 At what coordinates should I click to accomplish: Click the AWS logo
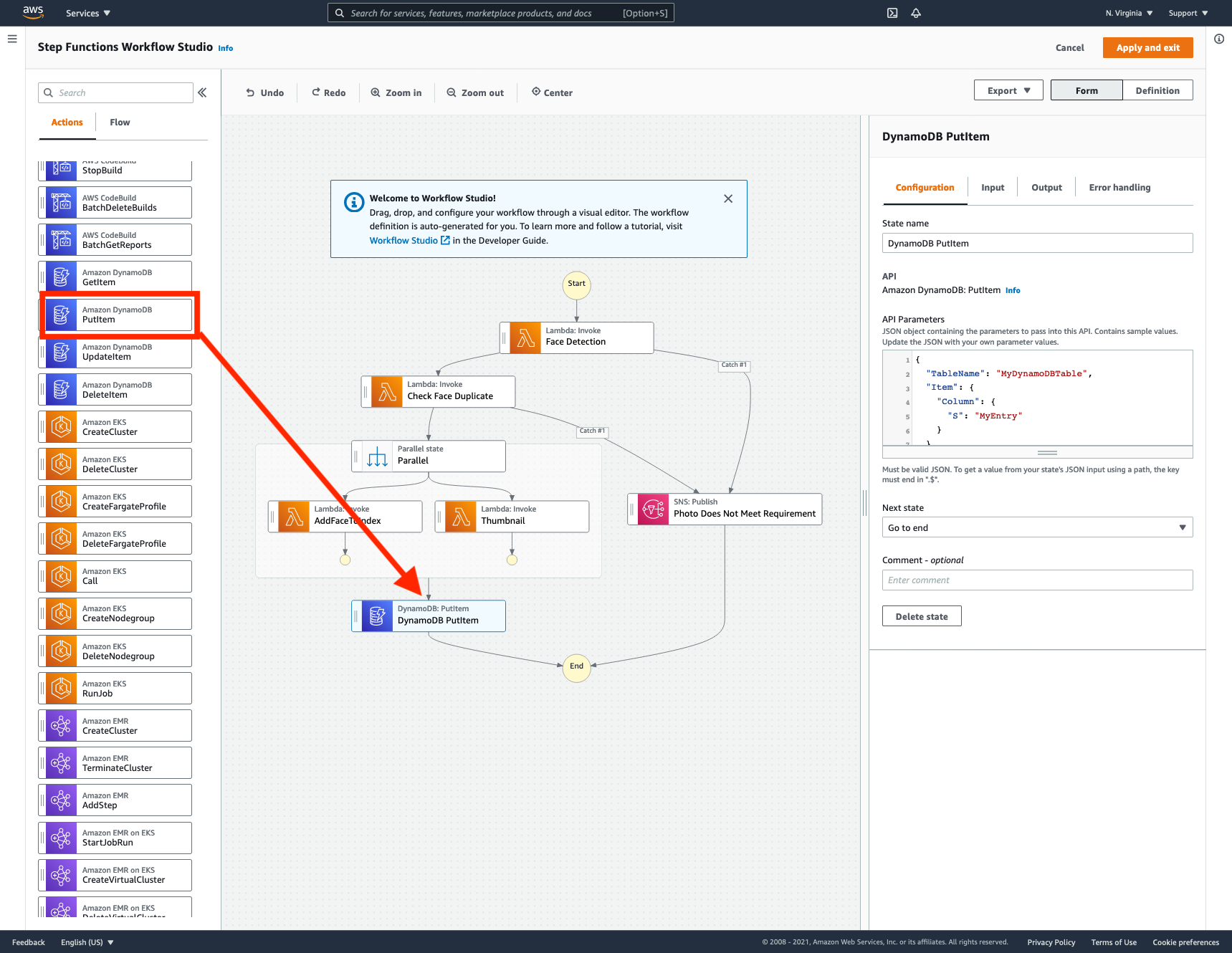coord(33,12)
